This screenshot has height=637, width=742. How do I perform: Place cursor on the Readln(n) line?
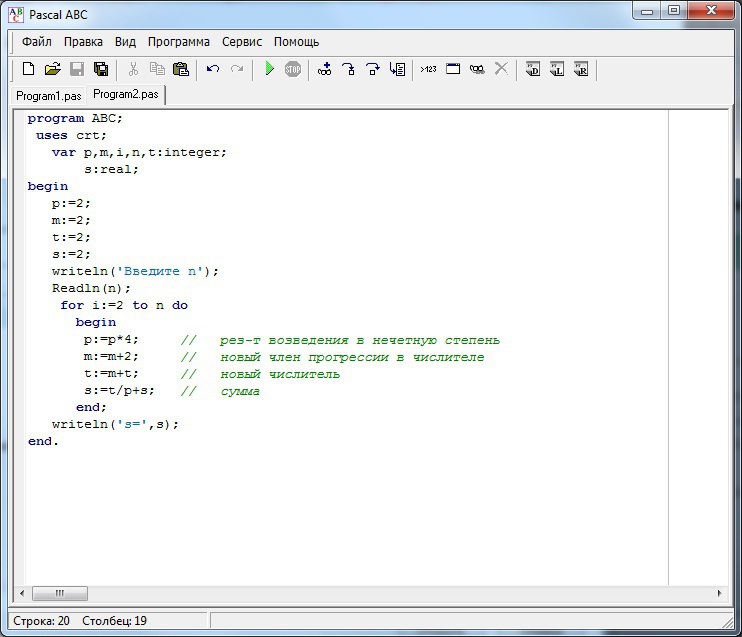[x=91, y=288]
